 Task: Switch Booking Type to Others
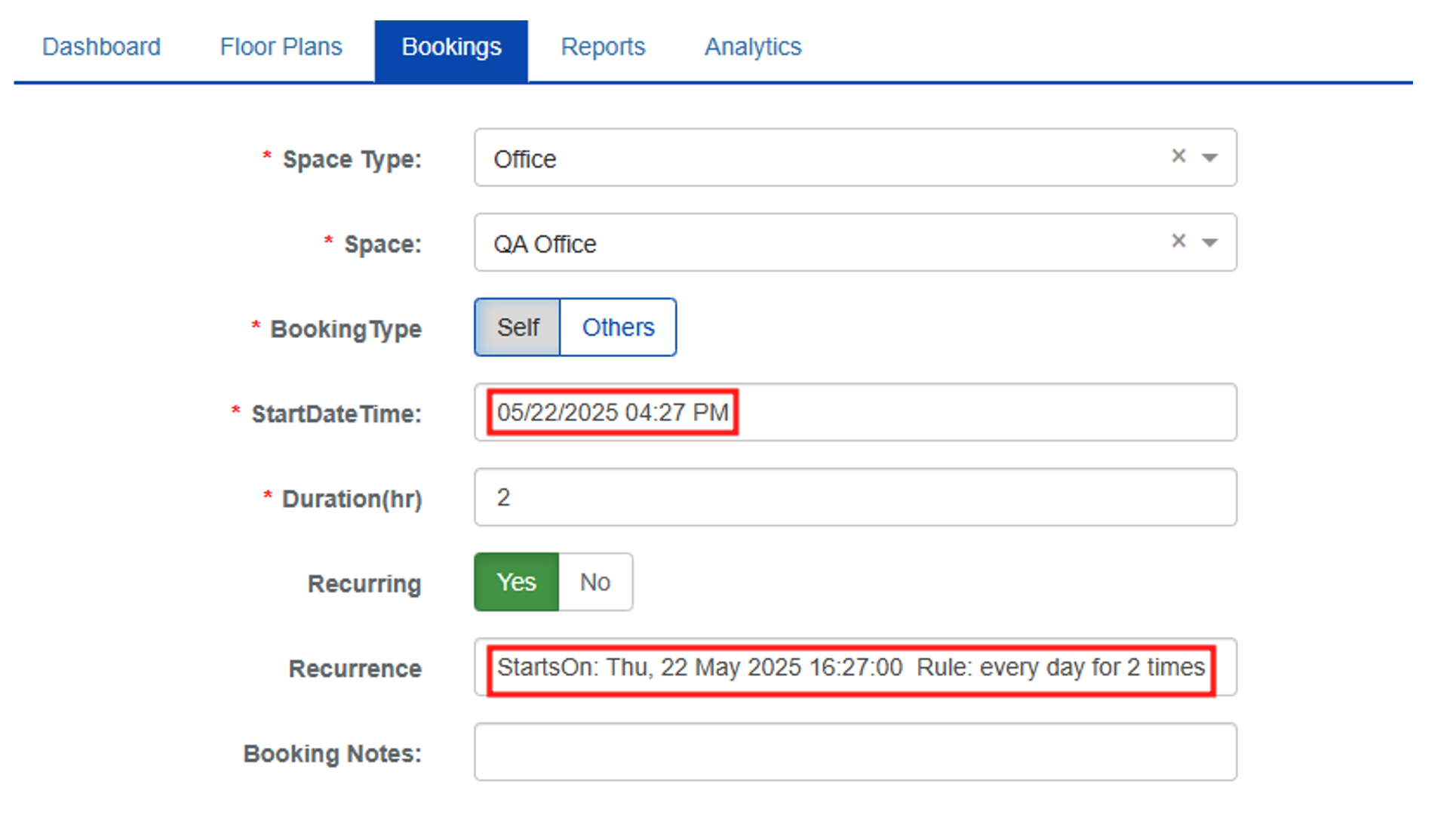(617, 327)
